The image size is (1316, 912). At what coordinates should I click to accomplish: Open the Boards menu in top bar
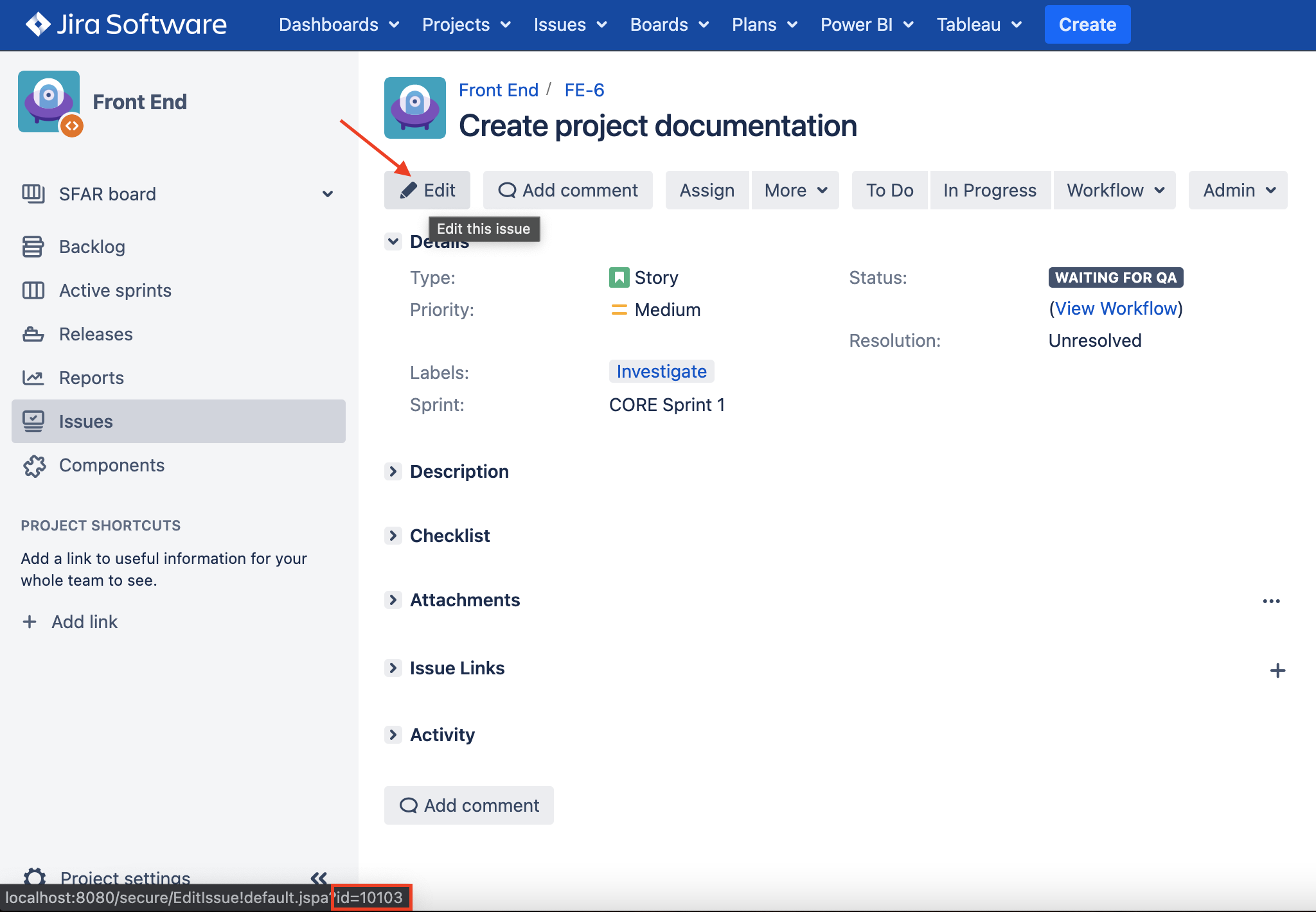click(669, 24)
